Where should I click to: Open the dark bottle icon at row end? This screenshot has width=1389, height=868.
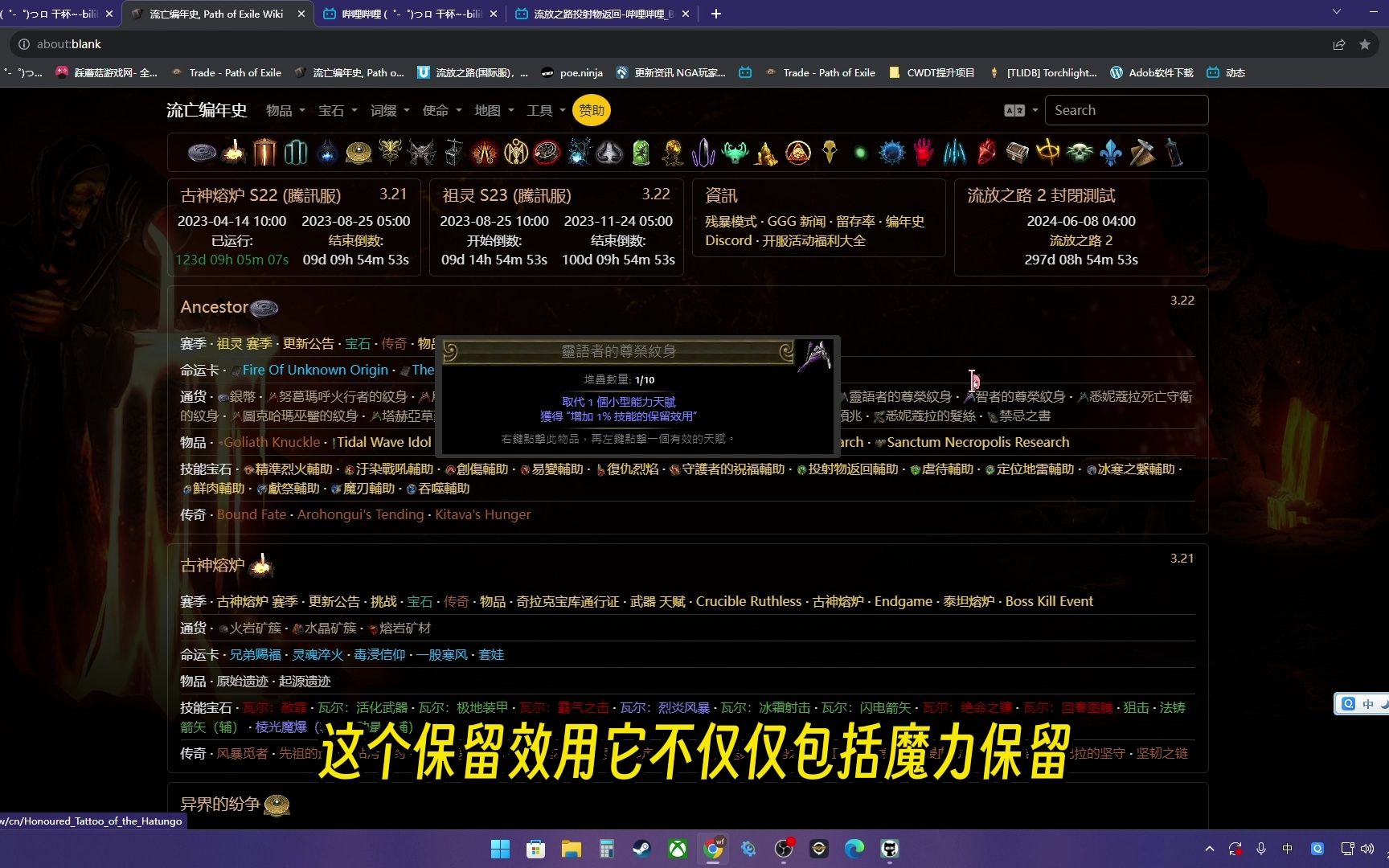1174,152
